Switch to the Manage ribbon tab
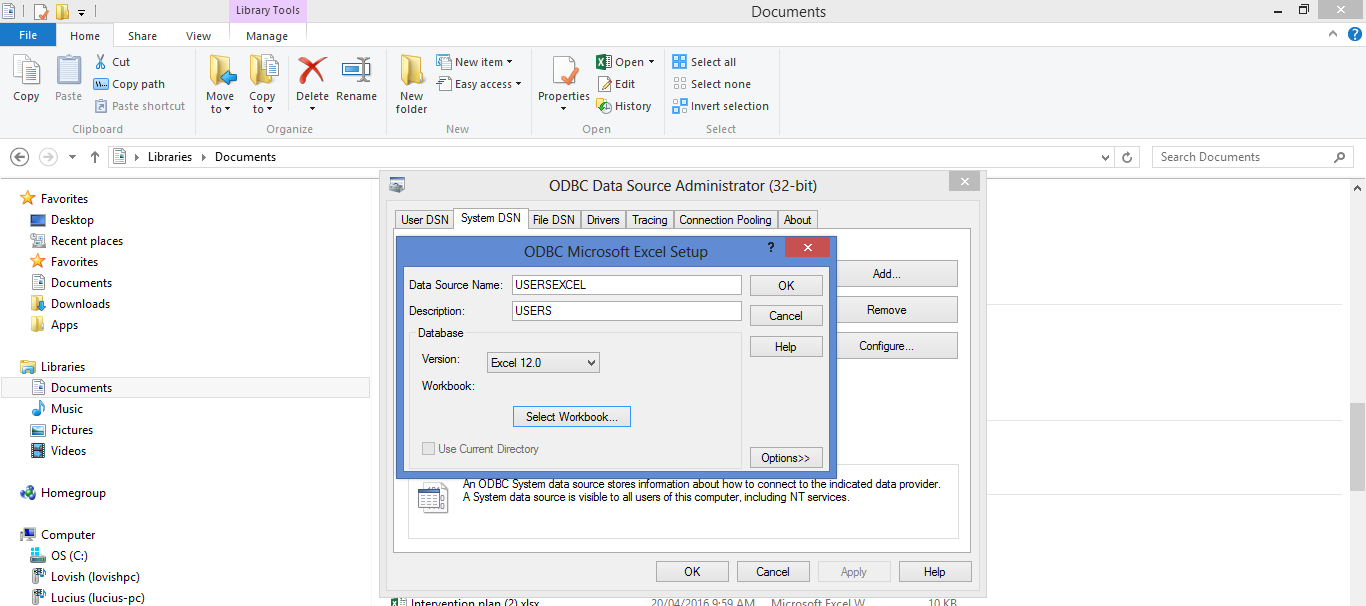The width and height of the screenshot is (1366, 606). coord(267,36)
